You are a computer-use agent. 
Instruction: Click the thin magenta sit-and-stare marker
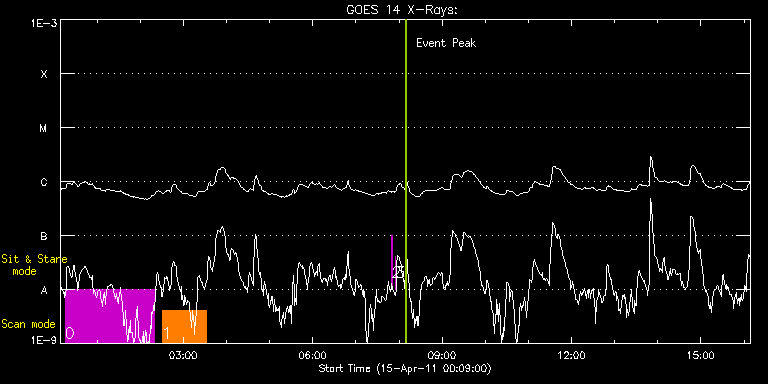pyautogui.click(x=392, y=263)
